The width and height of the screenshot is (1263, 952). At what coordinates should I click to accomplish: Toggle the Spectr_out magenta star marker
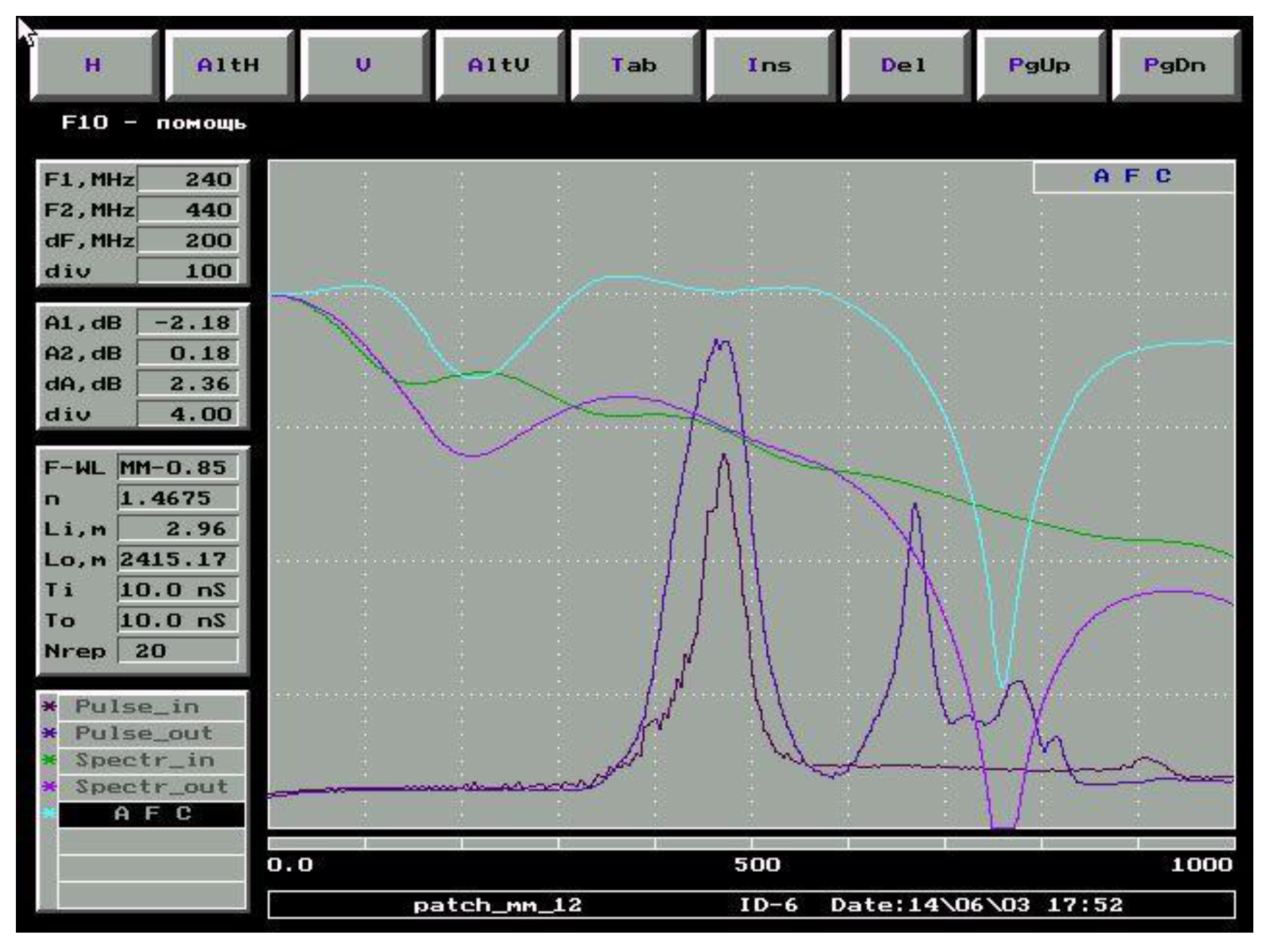coord(48,787)
